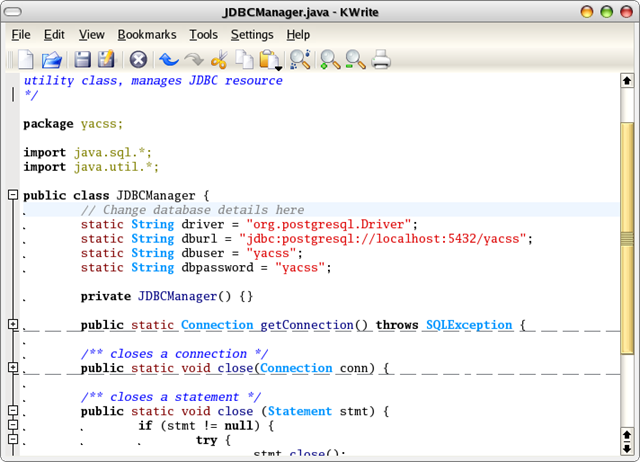Viewport: 640px width, 462px height.
Task: Expand the folded close(Connection conn) method
Action: point(13,368)
